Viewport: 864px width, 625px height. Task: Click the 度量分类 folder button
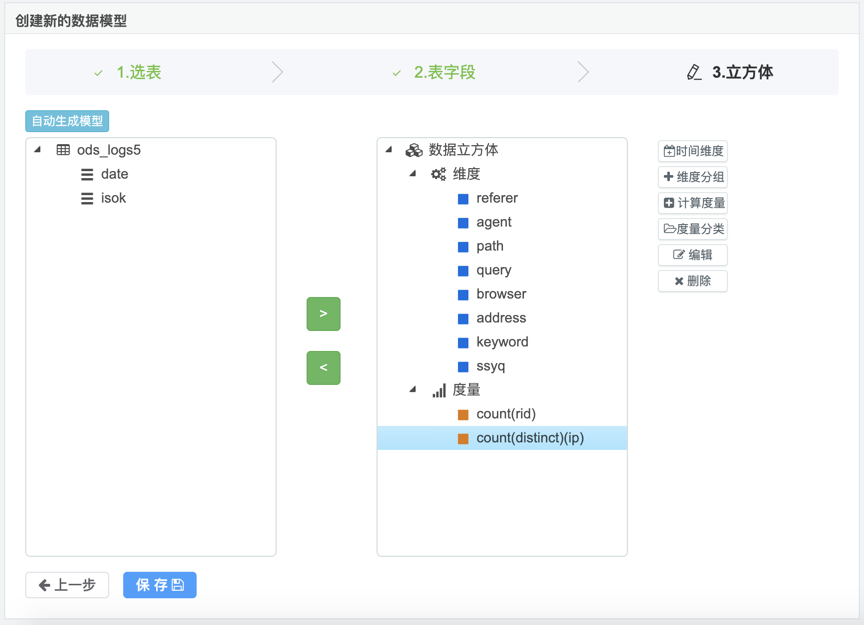tap(692, 229)
